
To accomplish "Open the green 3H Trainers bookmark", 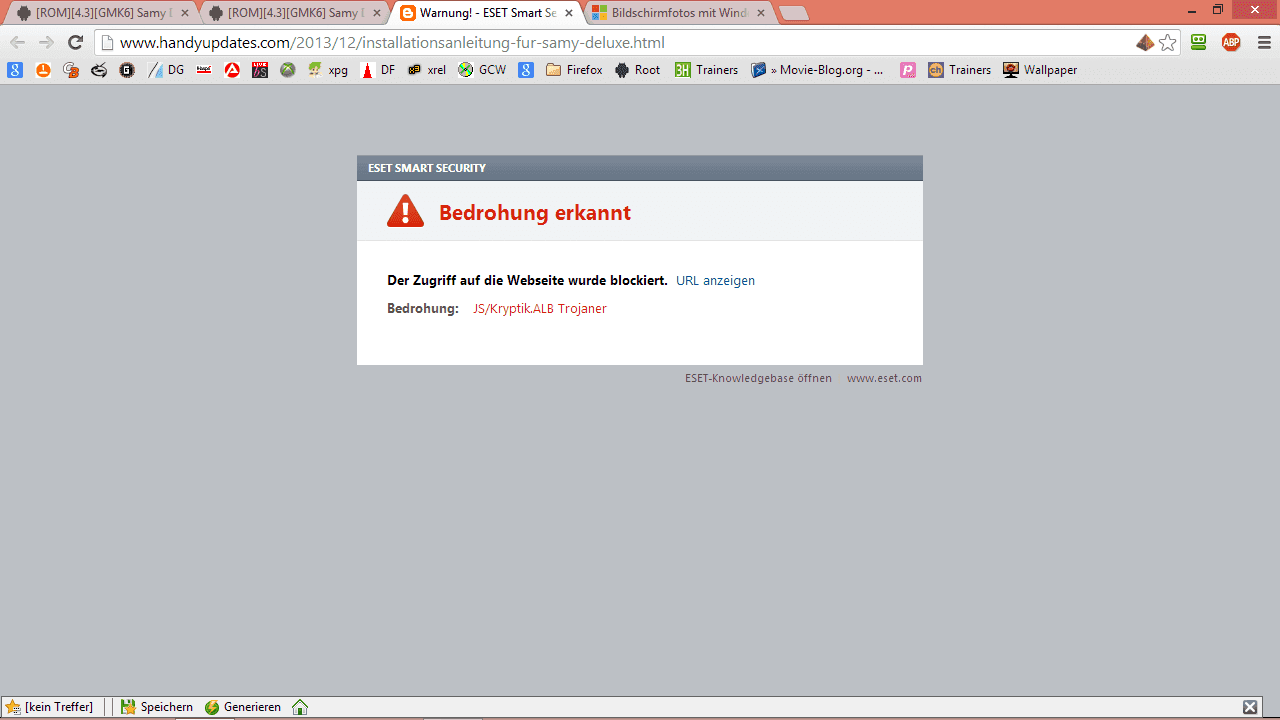I will 706,70.
